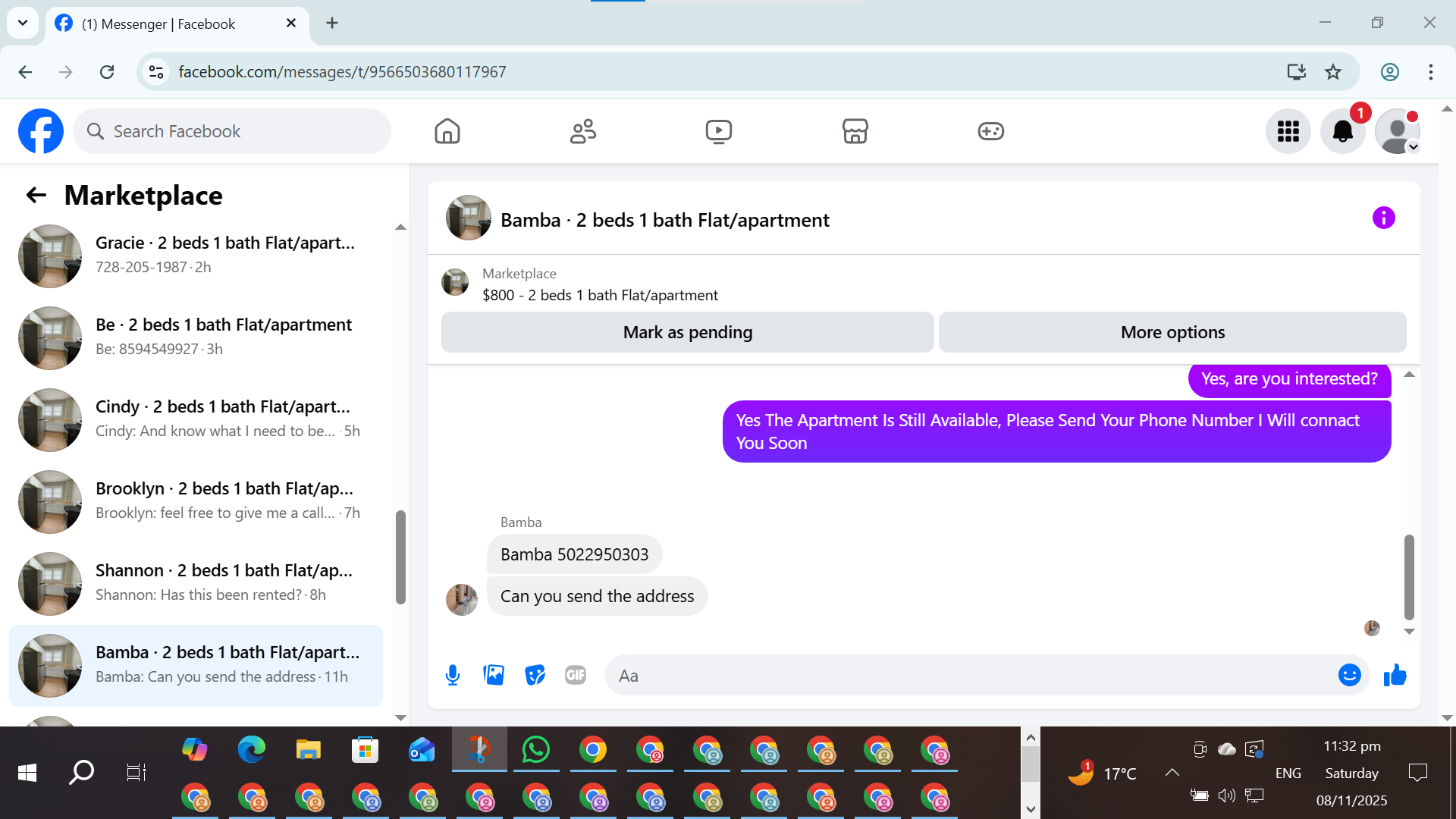Go back from Marketplace chats list

pos(36,196)
